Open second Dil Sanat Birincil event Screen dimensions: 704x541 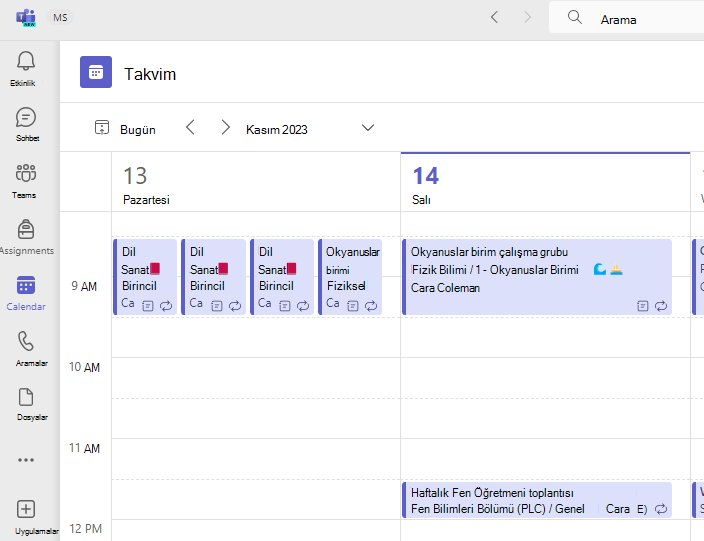coord(214,277)
